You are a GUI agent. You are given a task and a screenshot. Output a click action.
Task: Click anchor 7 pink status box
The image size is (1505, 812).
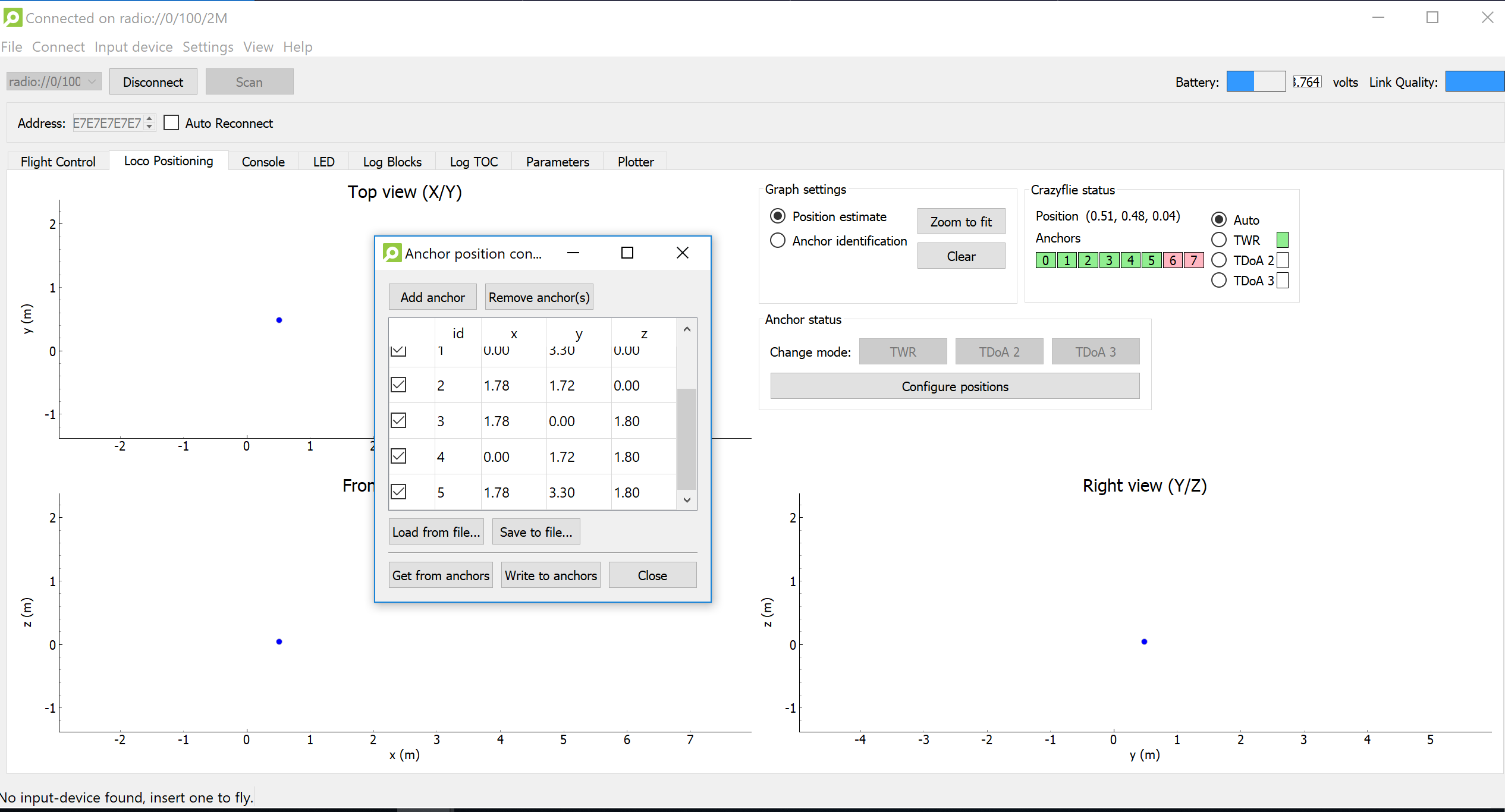1193,260
